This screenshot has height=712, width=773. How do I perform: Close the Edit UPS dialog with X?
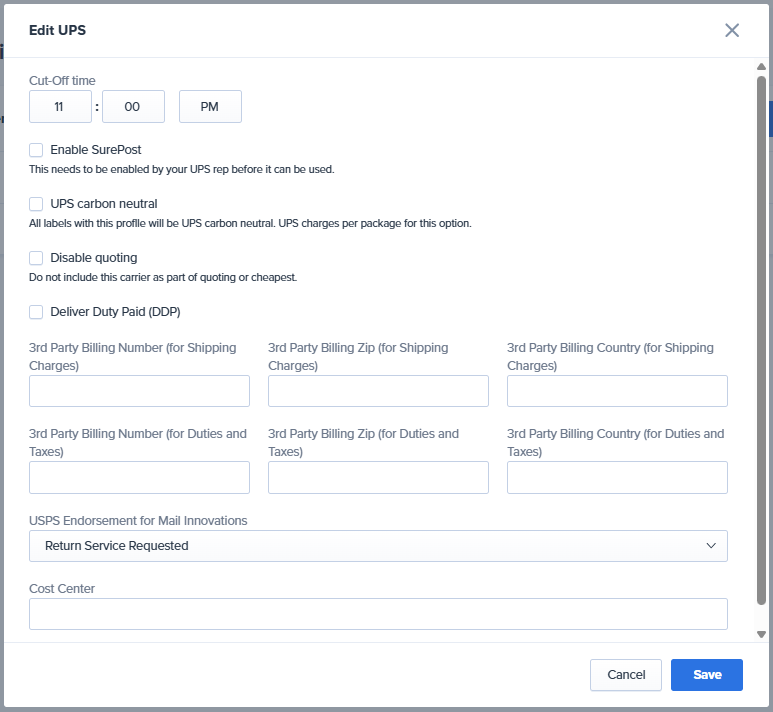tap(732, 30)
